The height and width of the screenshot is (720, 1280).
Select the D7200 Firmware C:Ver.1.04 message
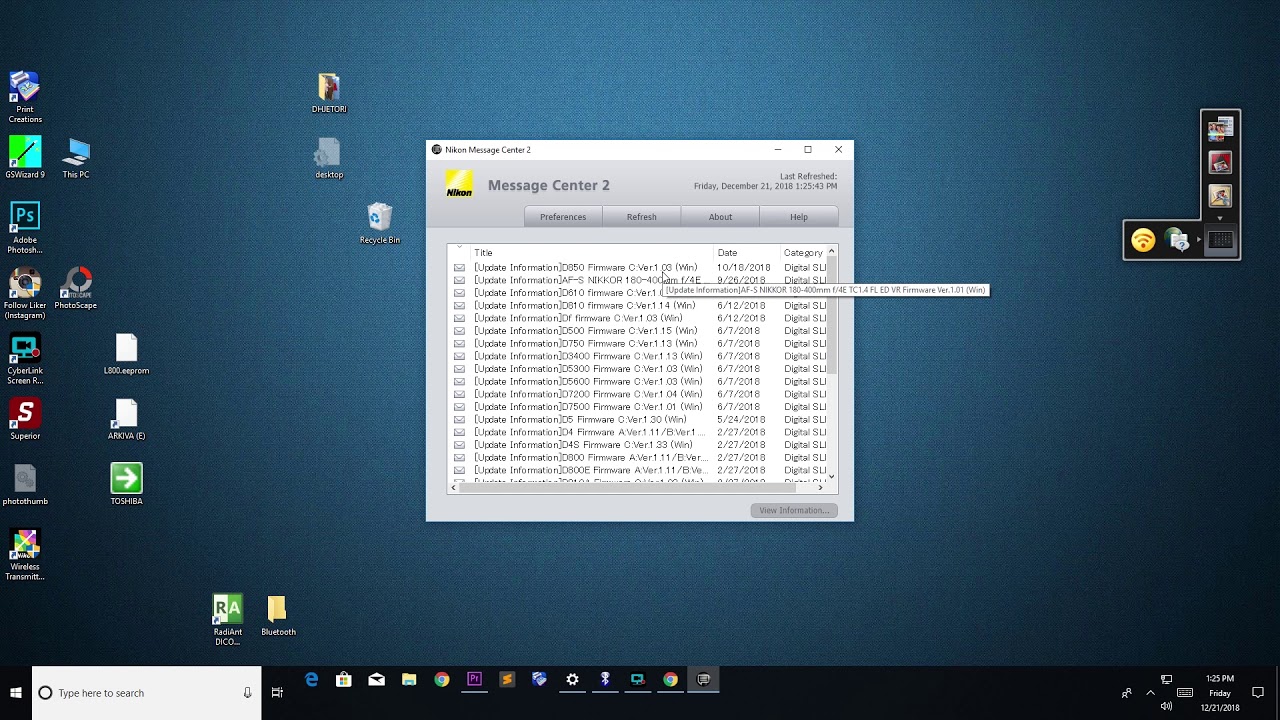tap(588, 394)
